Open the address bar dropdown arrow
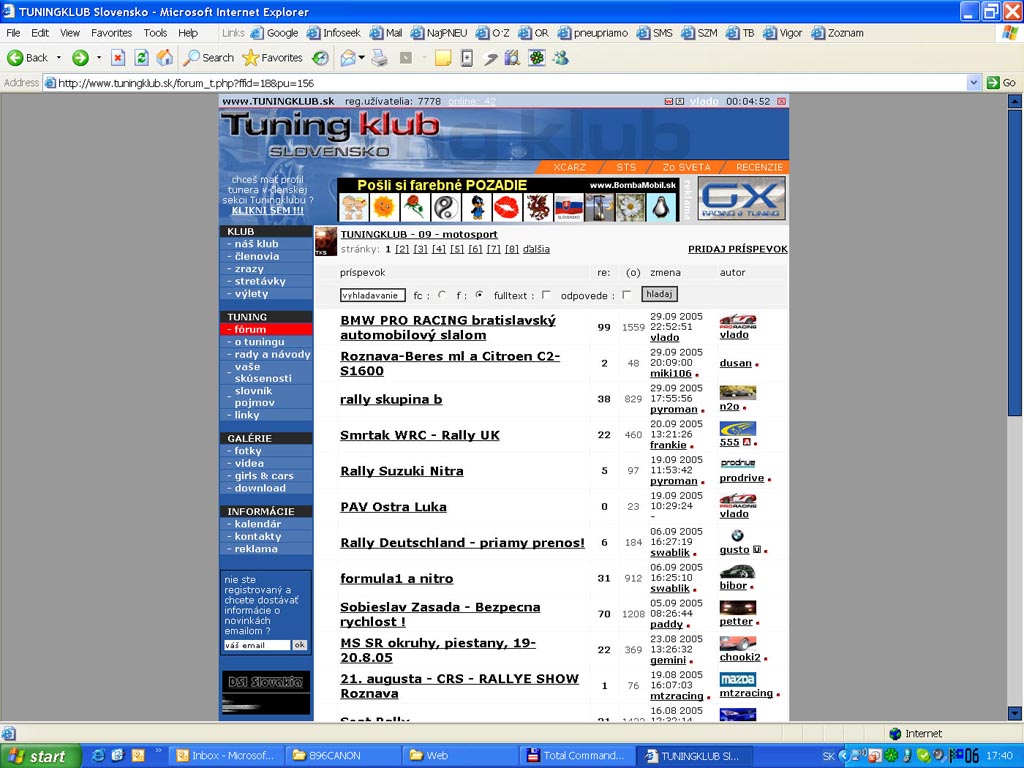 (x=973, y=83)
